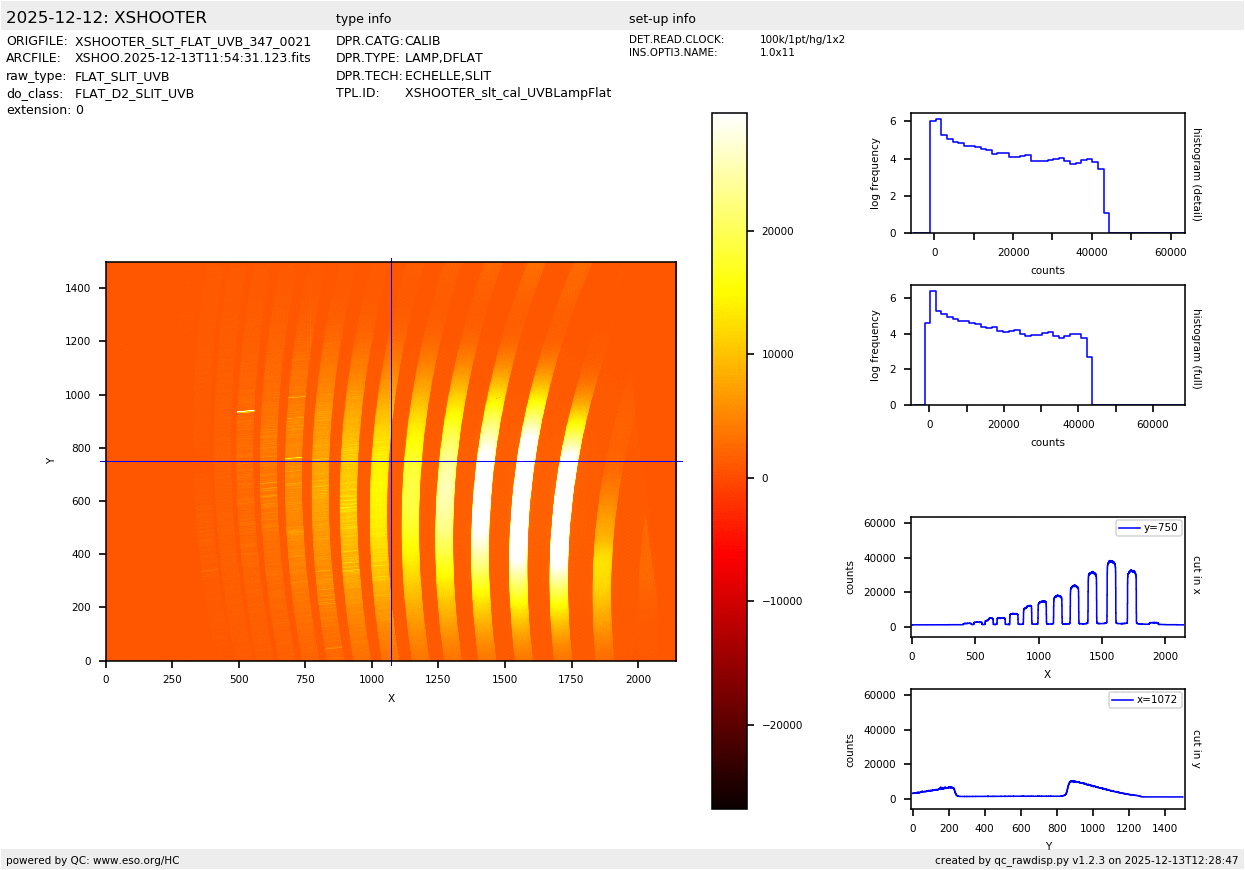Screen dimensions: 1245x870
Task: Click the INS.OPTI3.NAME value 1.0x11
Action: (777, 53)
